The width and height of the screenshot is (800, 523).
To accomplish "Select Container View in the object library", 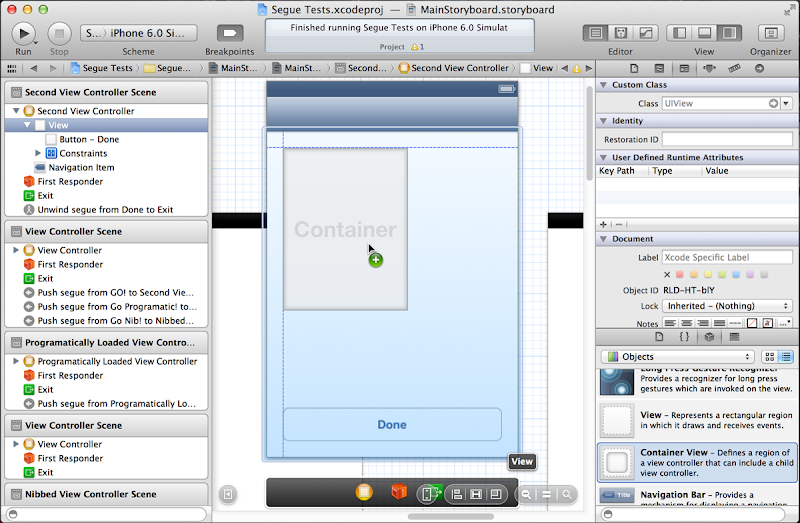I will pos(697,462).
